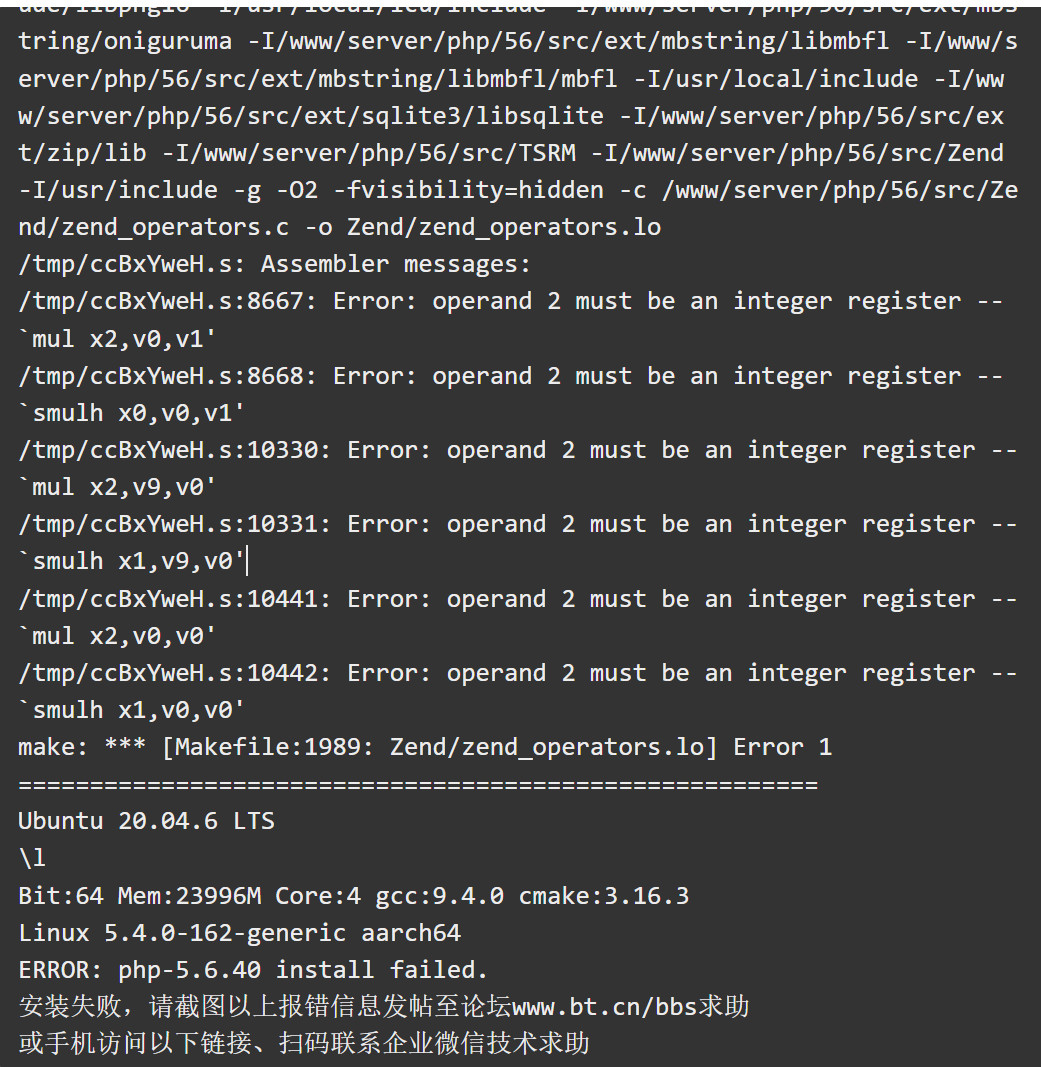
Task: Click the `mul x2,v9,v0' instruction text
Action: coord(117,487)
